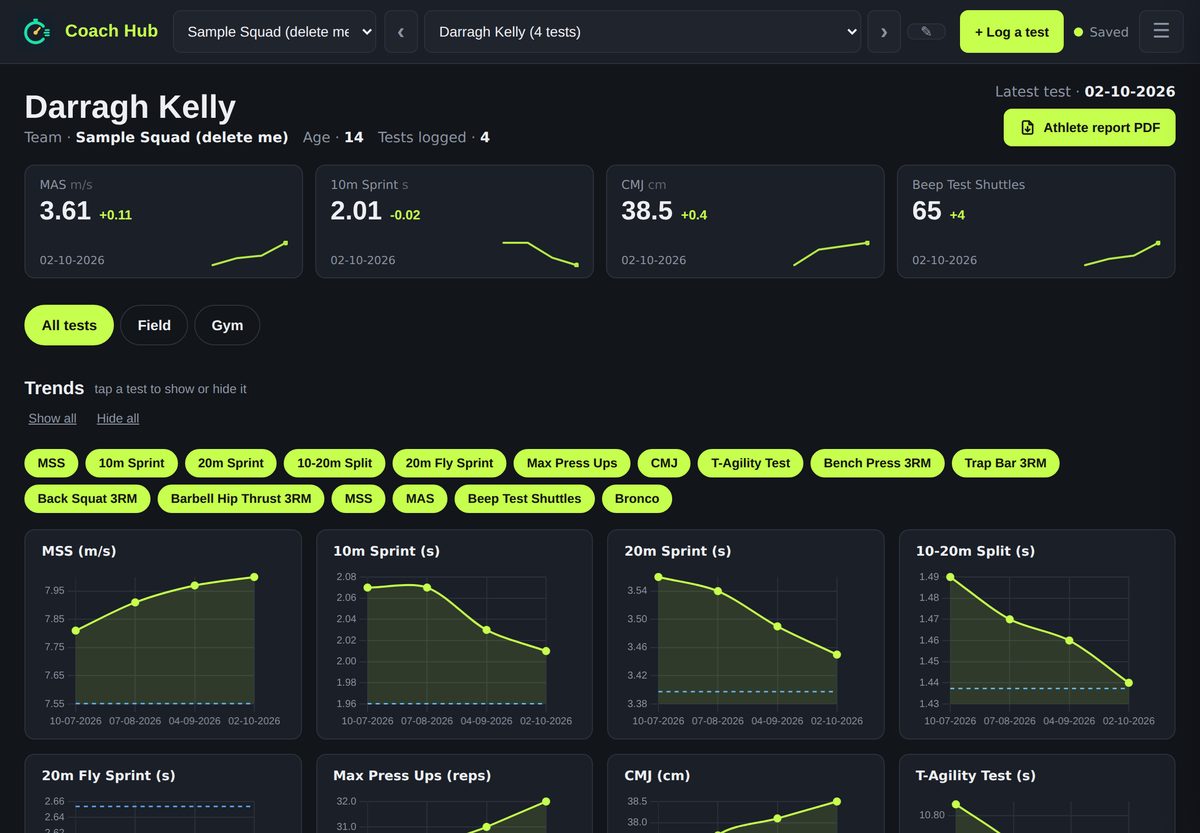Click the 20m Sprint (s) trend chart
1200x833 pixels.
(746, 634)
